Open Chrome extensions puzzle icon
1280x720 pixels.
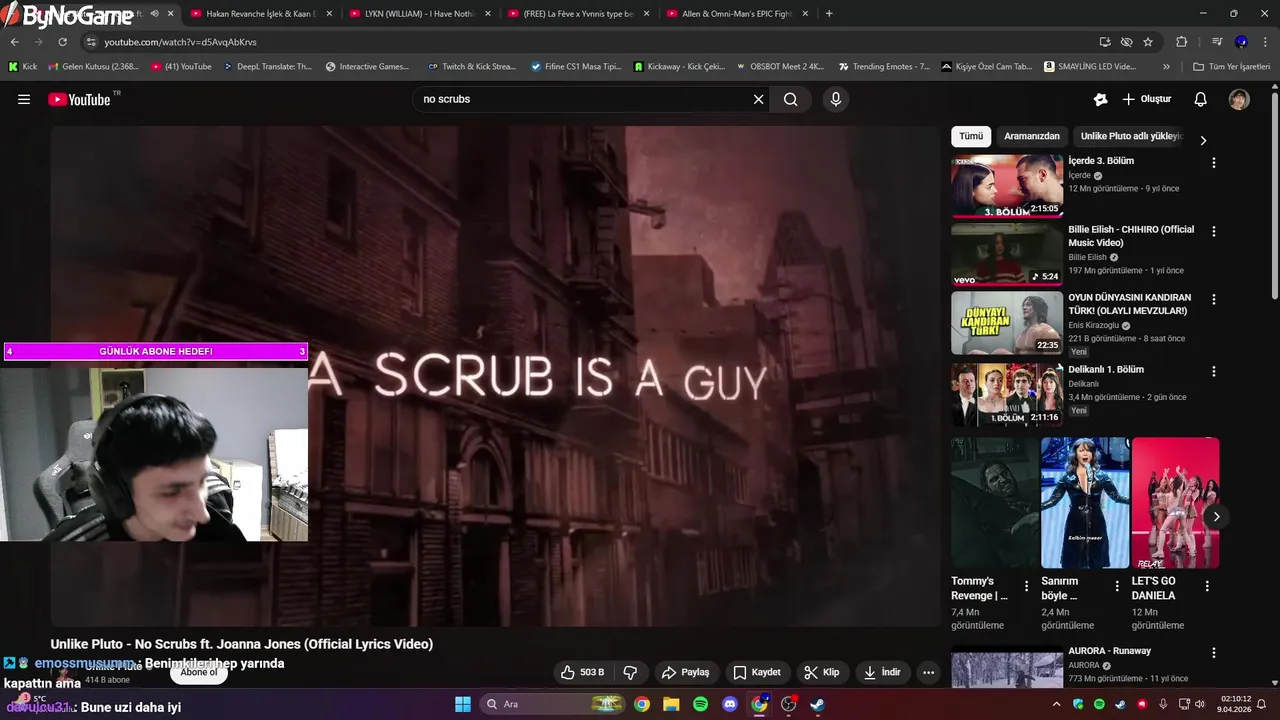(x=1181, y=42)
